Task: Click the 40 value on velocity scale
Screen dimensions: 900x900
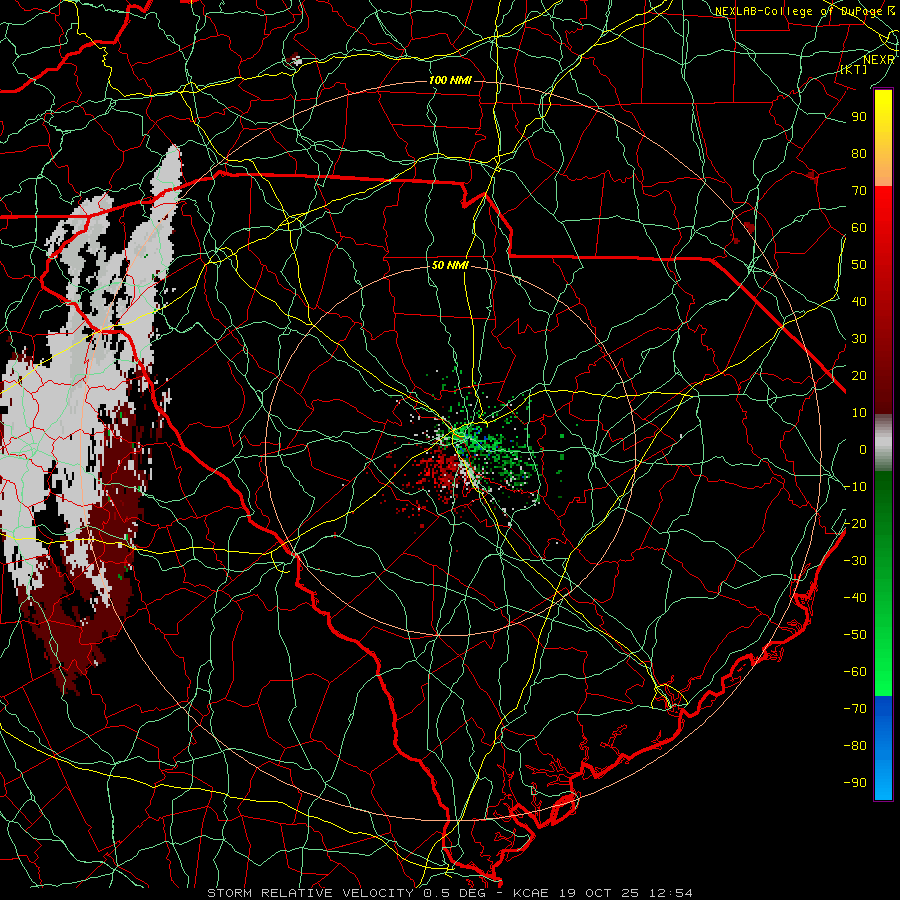Action: pyautogui.click(x=859, y=302)
